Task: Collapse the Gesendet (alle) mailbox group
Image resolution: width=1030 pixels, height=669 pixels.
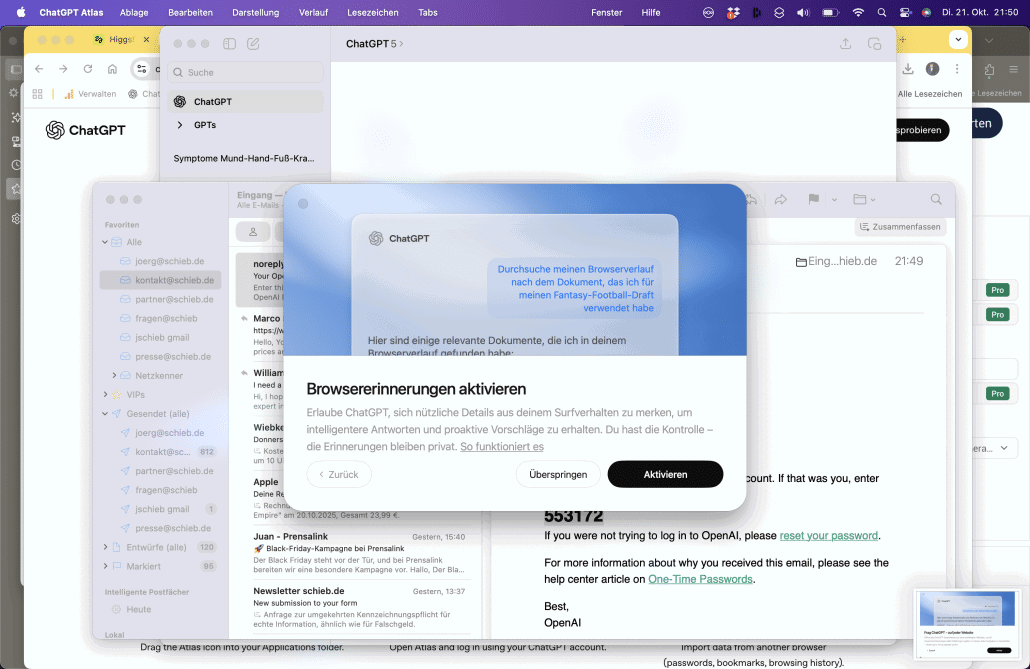Action: pos(105,414)
